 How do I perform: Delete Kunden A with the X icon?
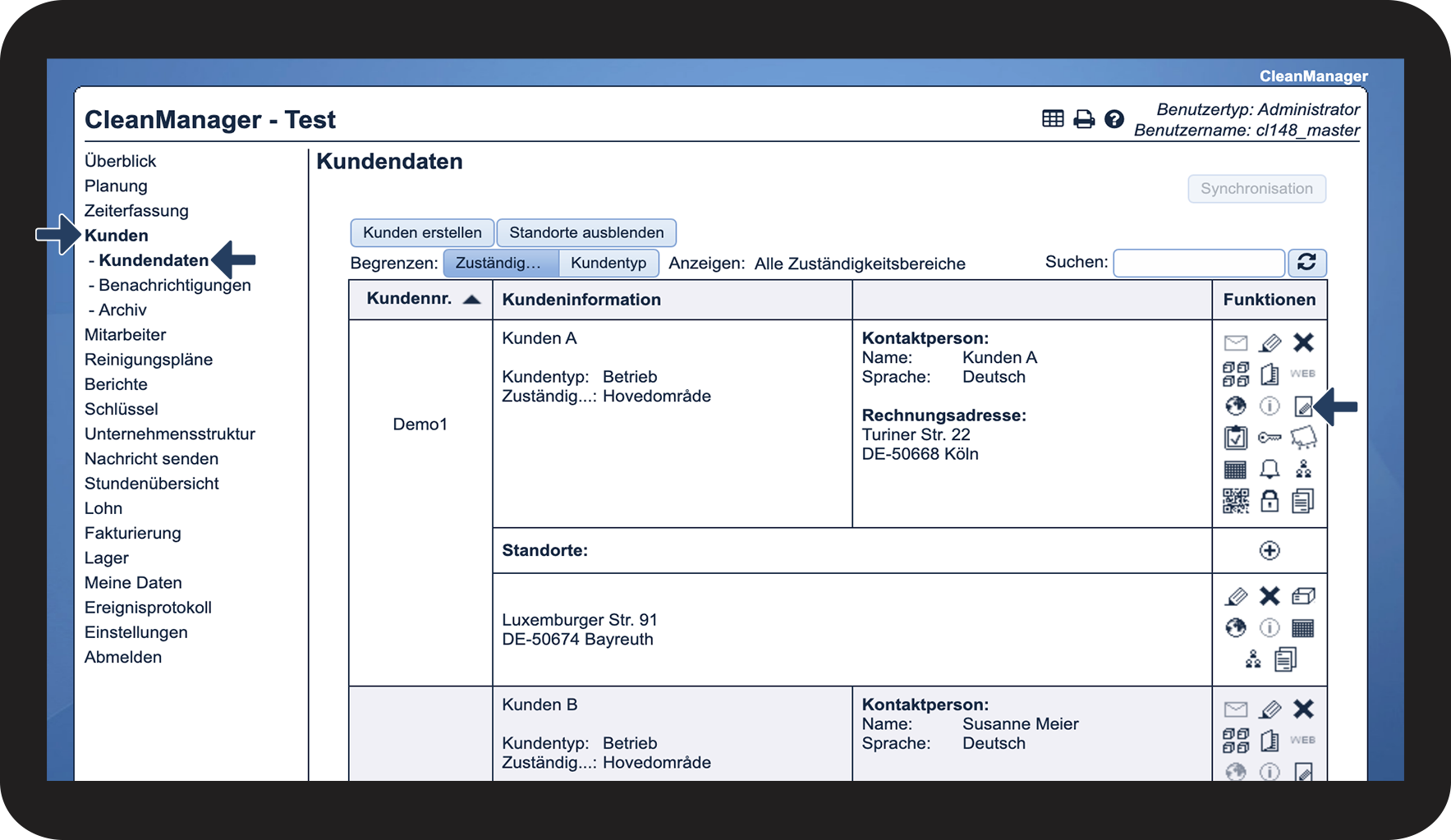pos(1303,342)
